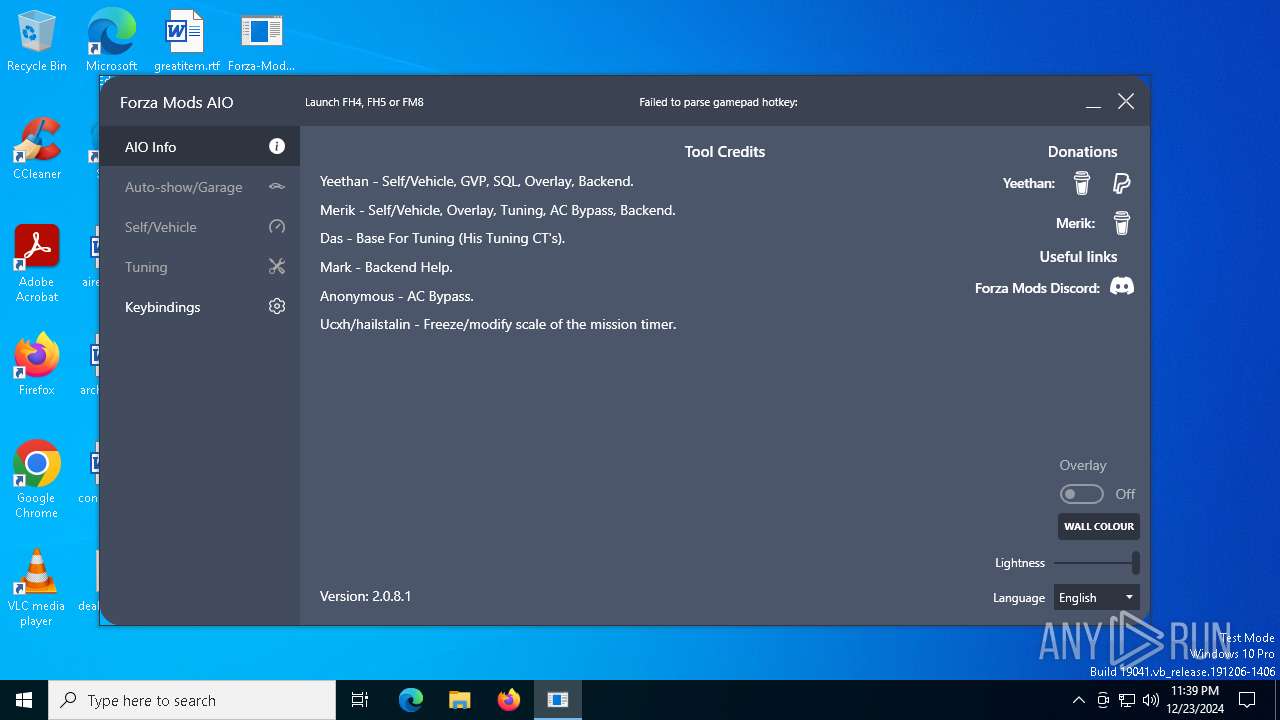
Task: Open Merik's coffee donation icon
Action: pos(1122,223)
